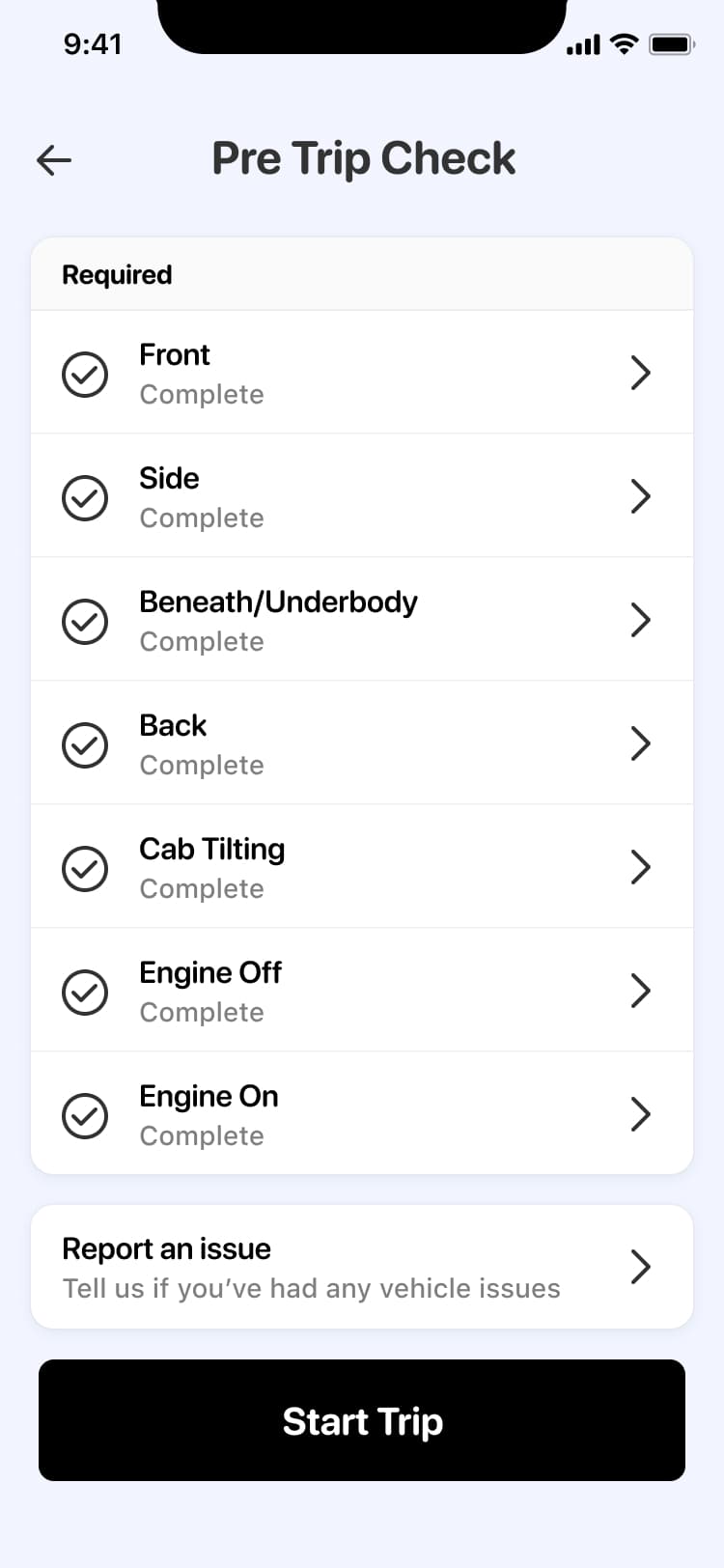Tap the Wi-Fi status icon
724x1568 pixels.
pyautogui.click(x=626, y=43)
